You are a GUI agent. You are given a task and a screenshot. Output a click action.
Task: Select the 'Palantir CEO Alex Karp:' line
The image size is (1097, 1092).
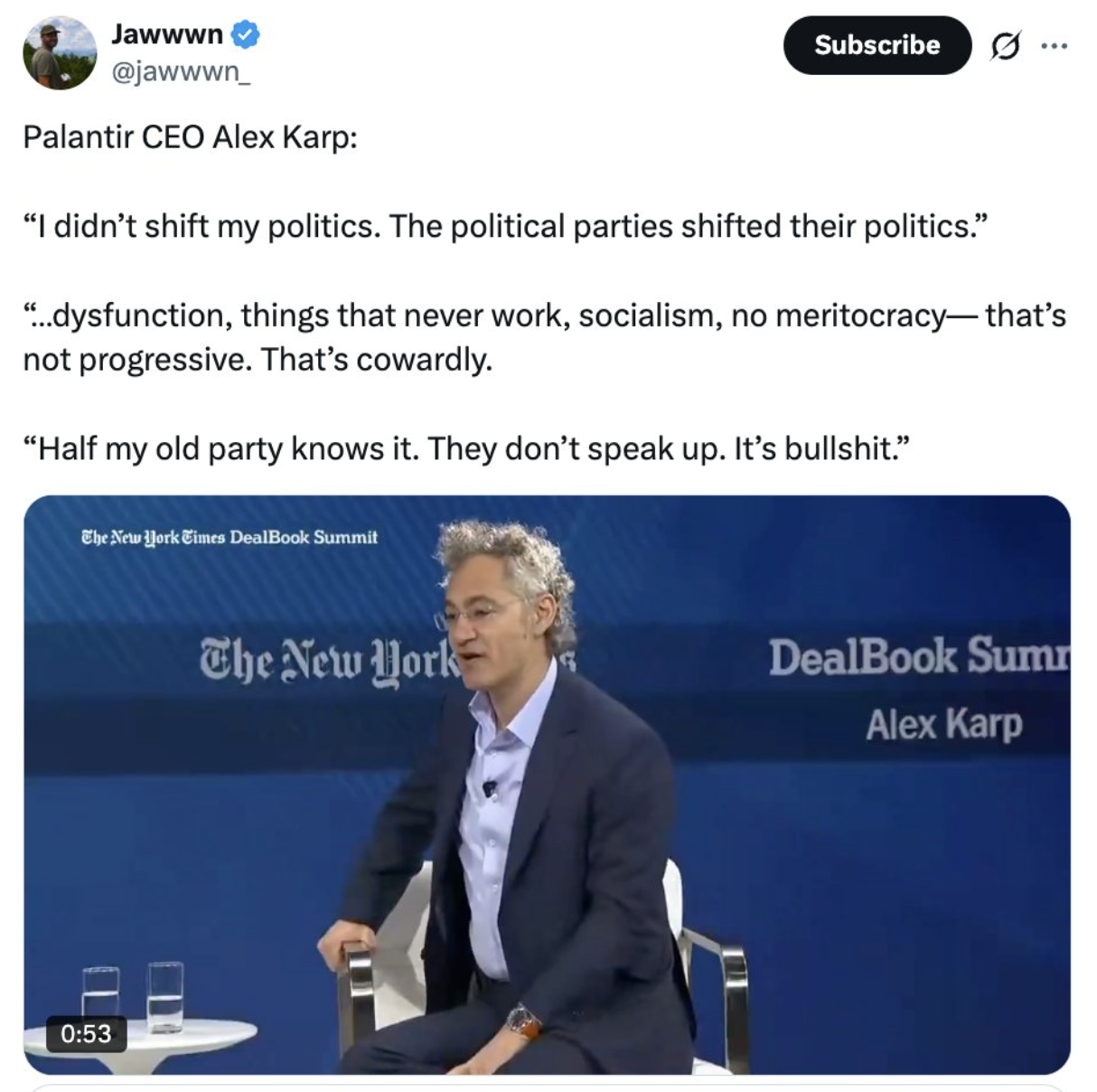point(191,137)
